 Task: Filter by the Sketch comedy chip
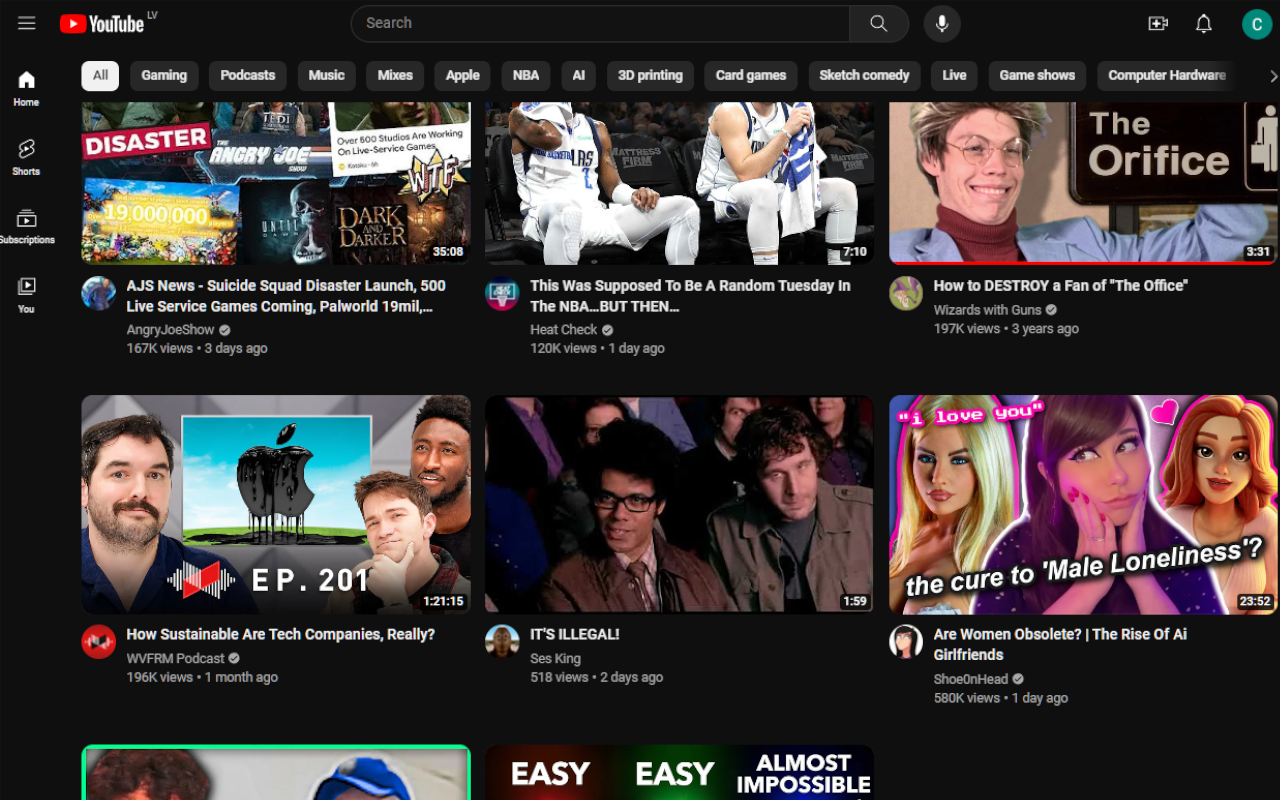[864, 76]
